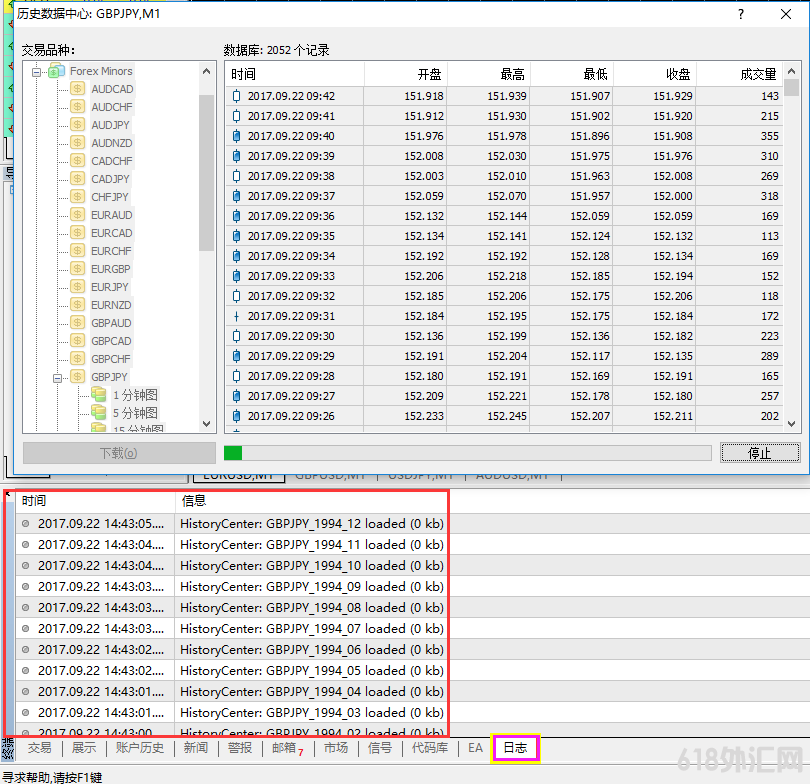810x784 pixels.
Task: Switch to the 代码库 tab
Action: click(430, 748)
